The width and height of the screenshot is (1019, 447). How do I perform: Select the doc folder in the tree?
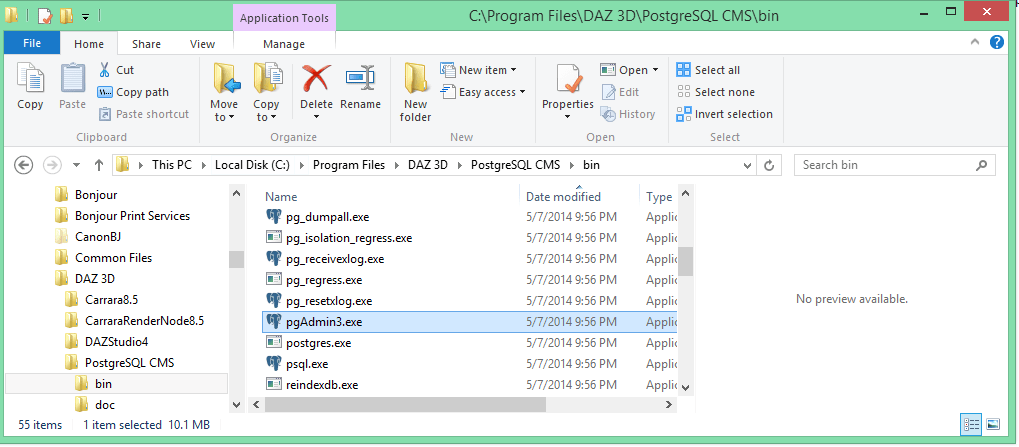click(105, 405)
